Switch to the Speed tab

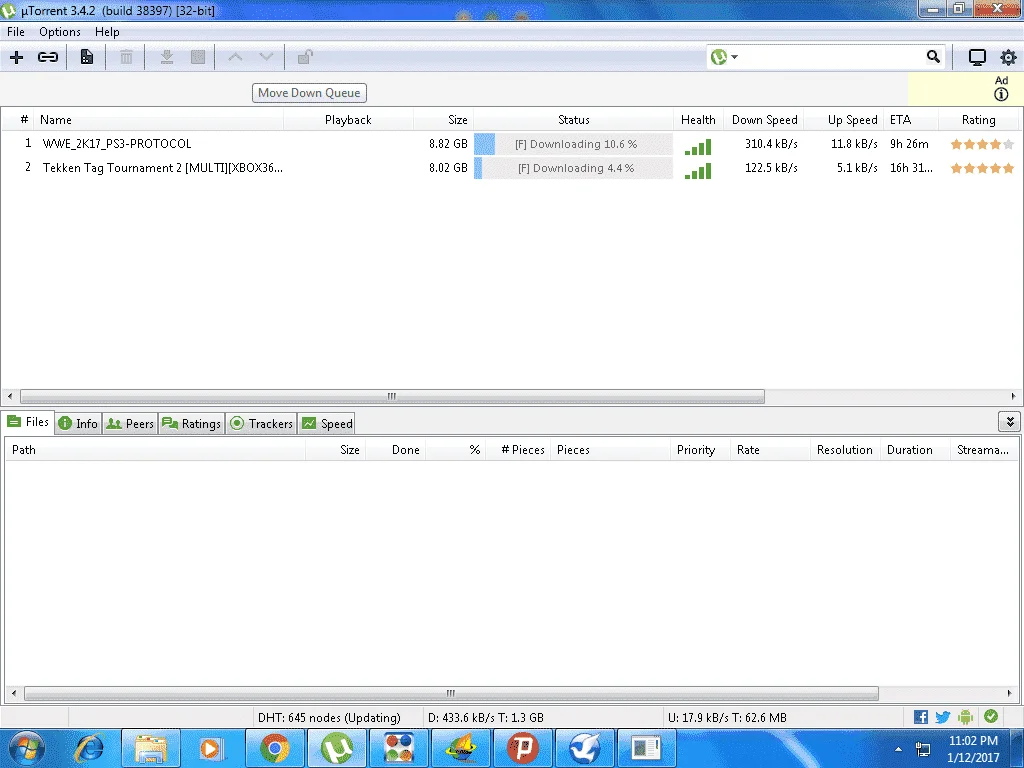[x=327, y=424]
